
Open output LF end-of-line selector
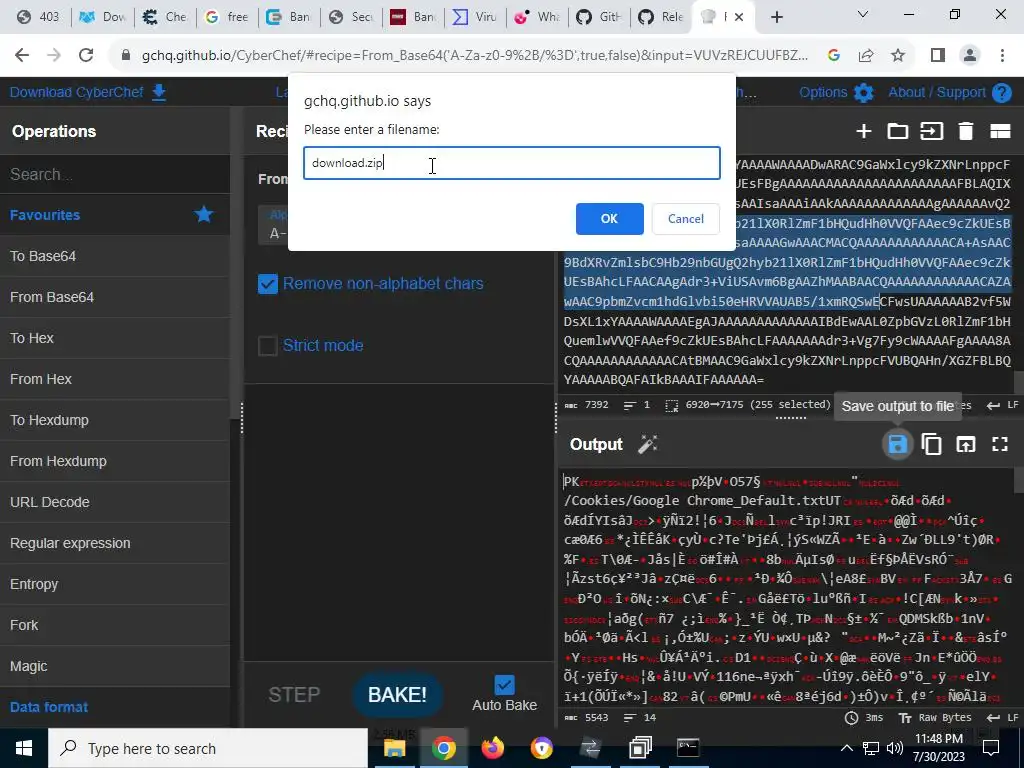click(1002, 718)
